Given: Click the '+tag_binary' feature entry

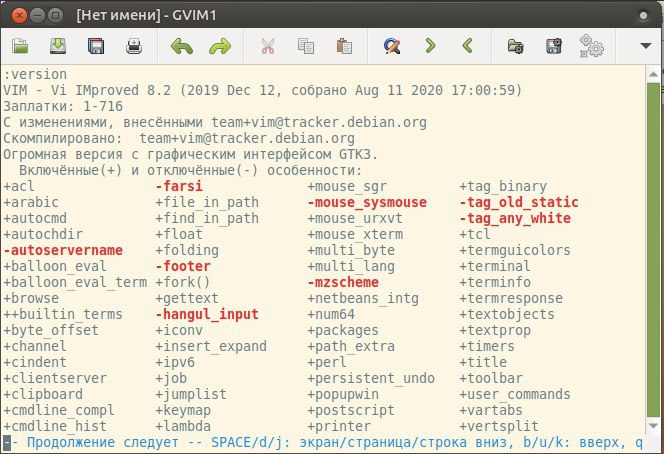Looking at the screenshot, I should [503, 186].
